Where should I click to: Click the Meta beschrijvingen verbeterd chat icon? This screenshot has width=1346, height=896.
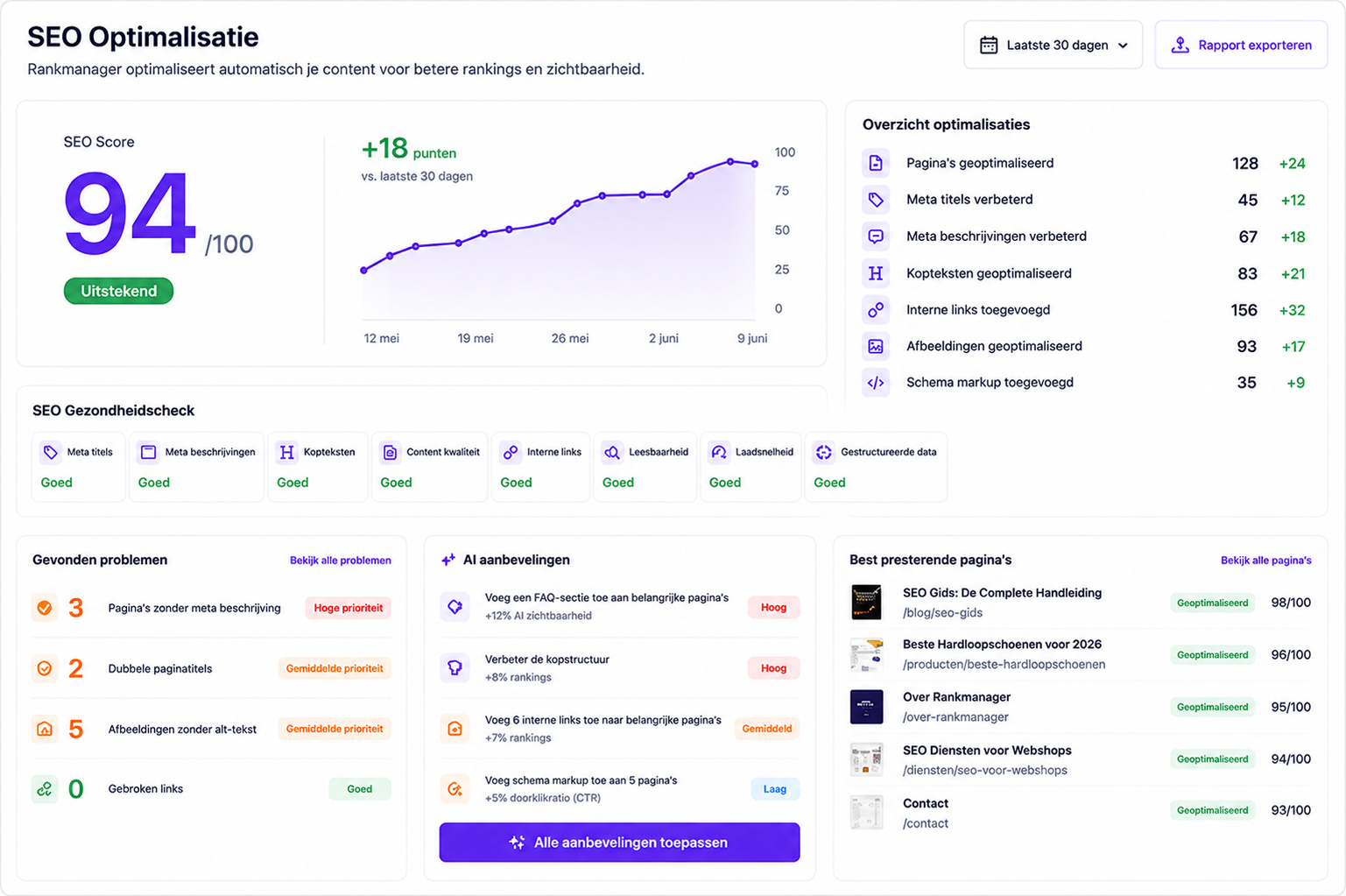(x=876, y=236)
